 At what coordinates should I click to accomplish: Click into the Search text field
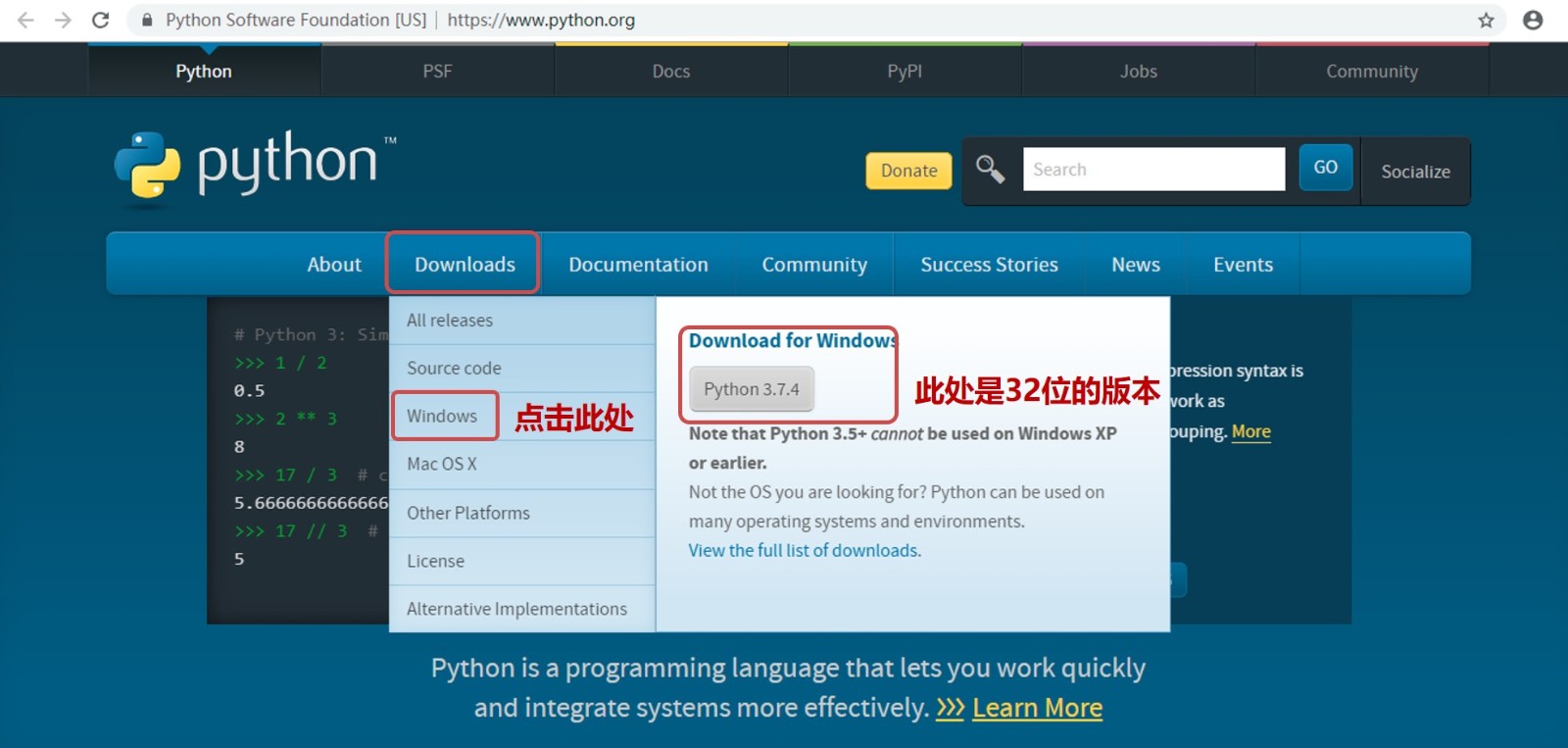click(x=1153, y=169)
